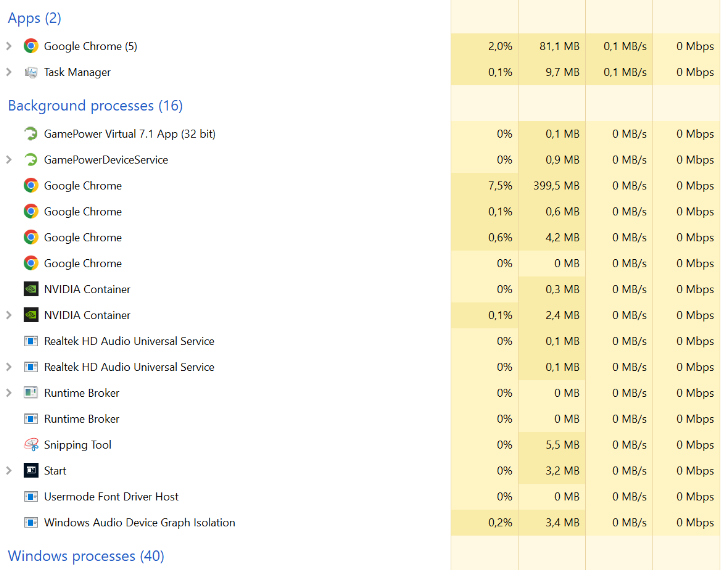Expand the Start process entry
Screen dimensions: 726x570
pyautogui.click(x=9, y=470)
